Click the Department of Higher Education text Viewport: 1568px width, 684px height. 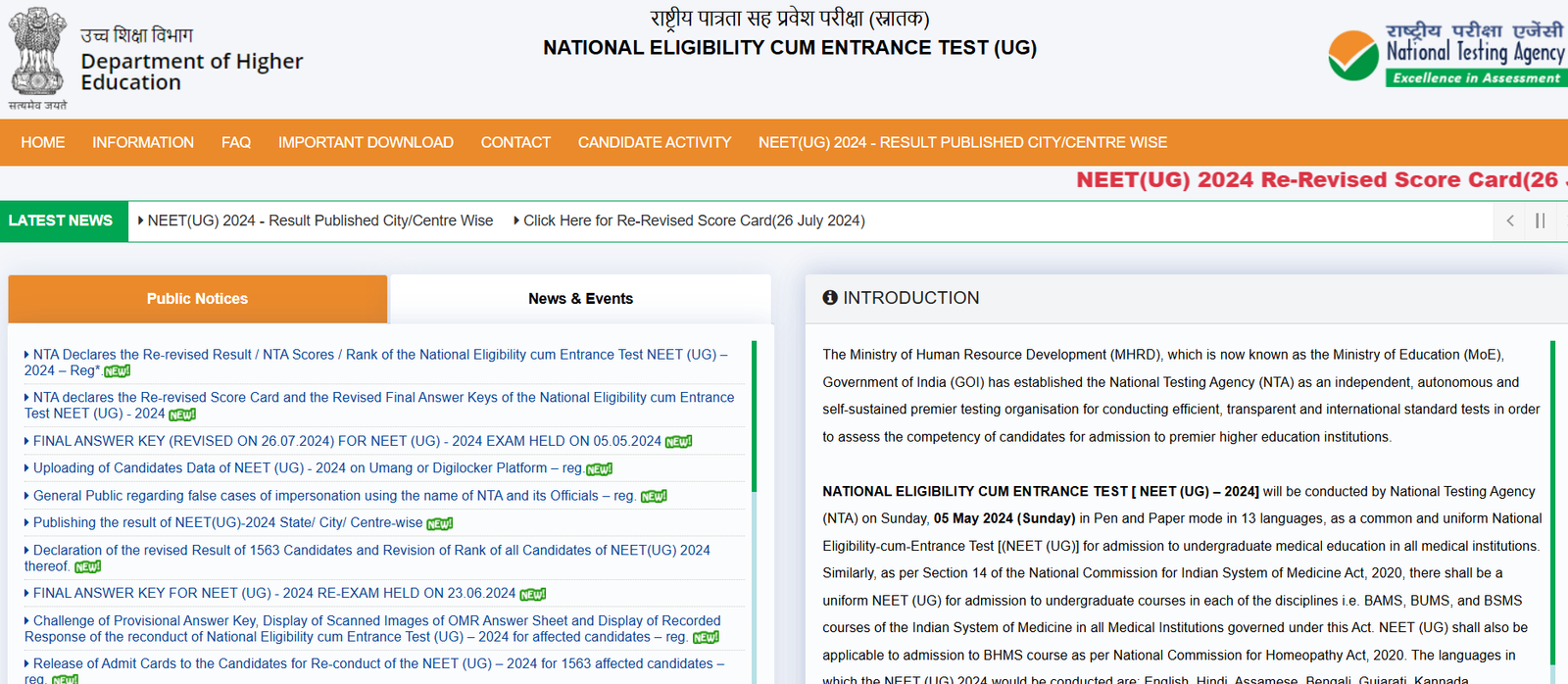192,72
